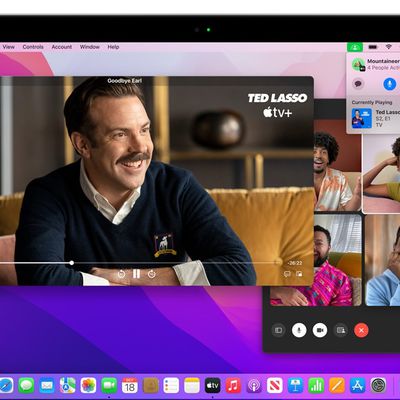
Task: Open System Preferences in the Dock
Action: (378, 386)
